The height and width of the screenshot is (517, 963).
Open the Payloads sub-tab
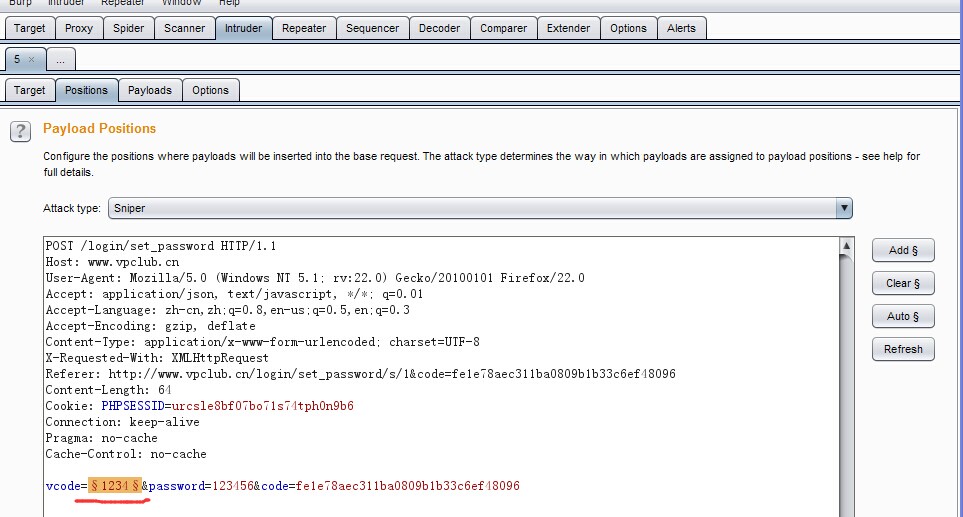click(150, 90)
